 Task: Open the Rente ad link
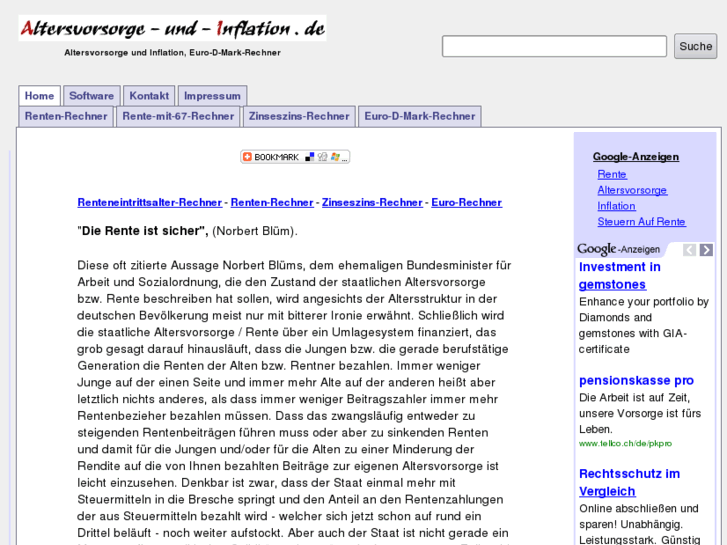[x=612, y=174]
